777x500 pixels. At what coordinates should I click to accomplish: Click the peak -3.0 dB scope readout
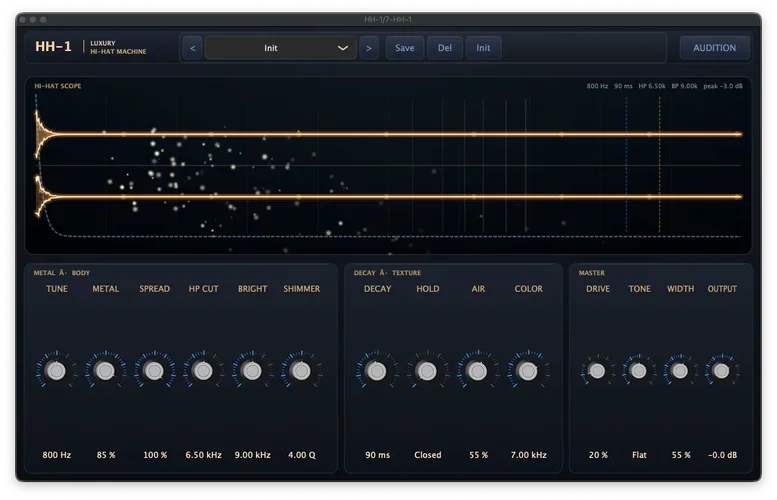[x=722, y=86]
